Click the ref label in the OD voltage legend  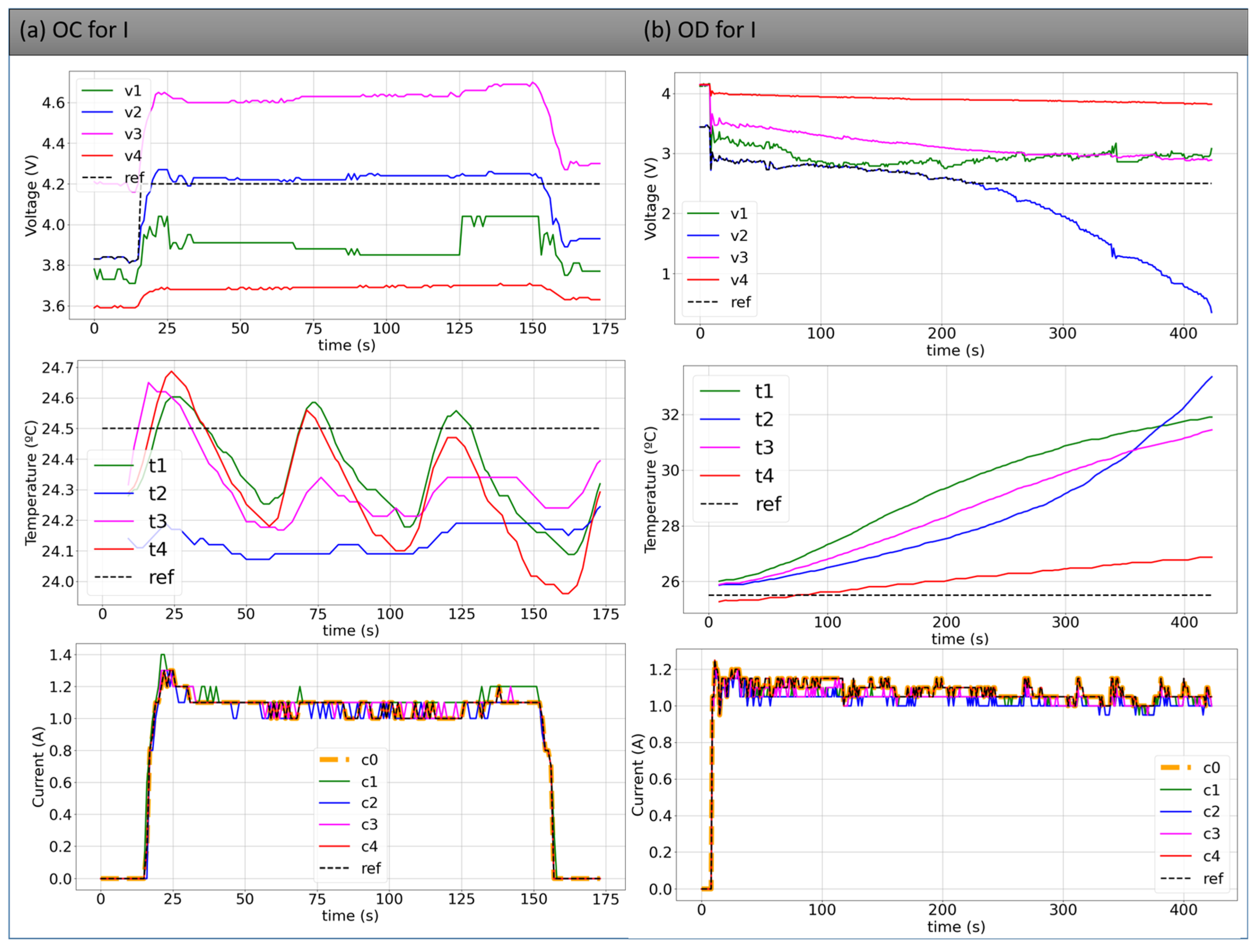(x=740, y=302)
